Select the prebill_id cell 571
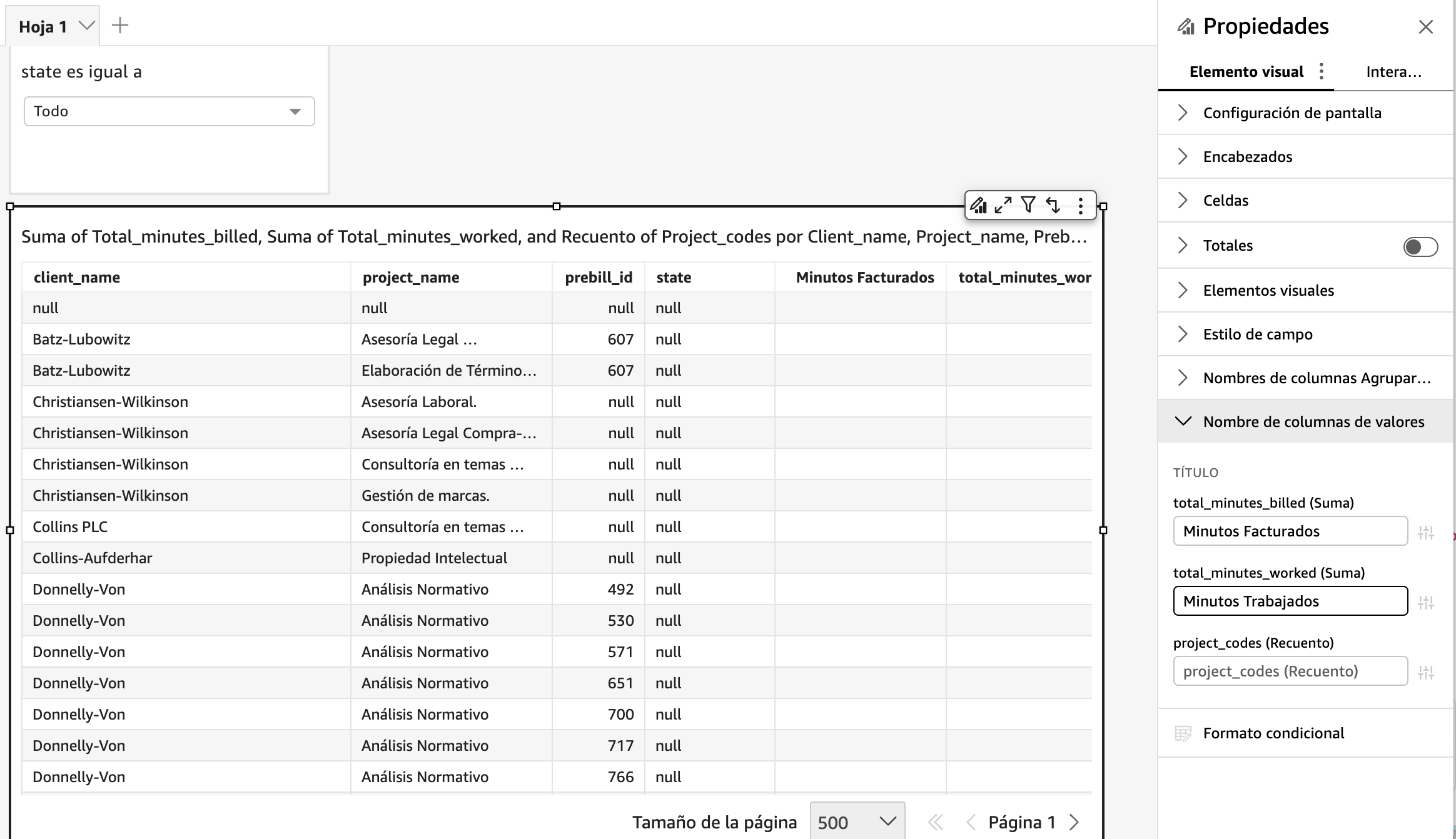This screenshot has height=839, width=1456. pyautogui.click(x=599, y=652)
